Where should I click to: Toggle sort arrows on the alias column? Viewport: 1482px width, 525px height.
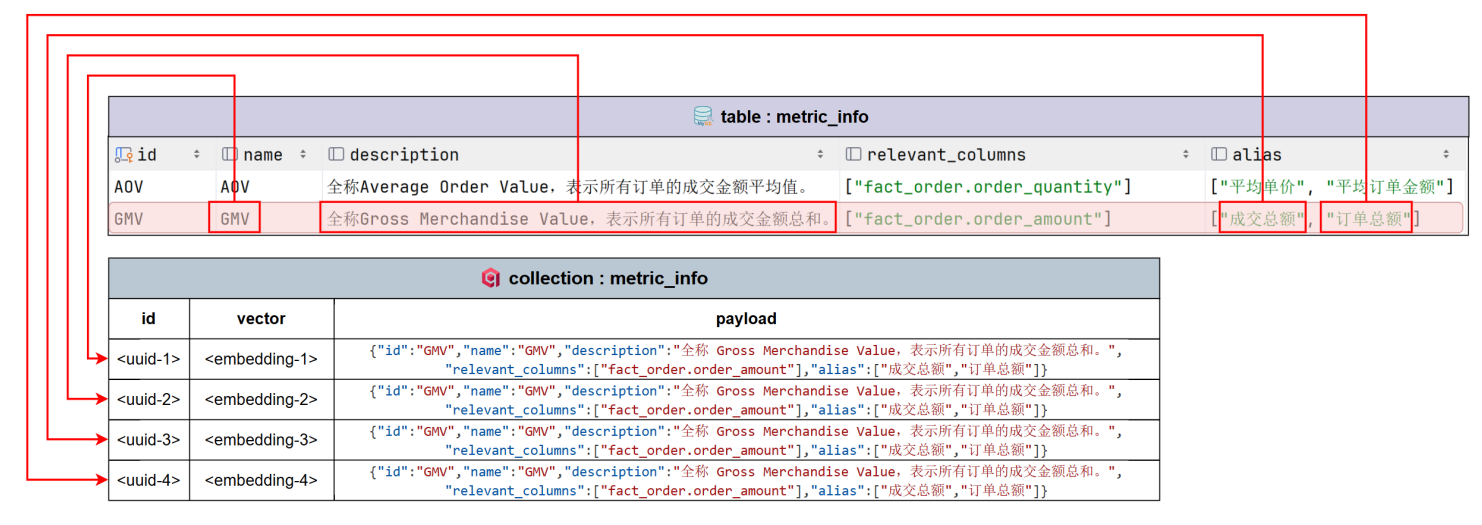tap(1446, 155)
